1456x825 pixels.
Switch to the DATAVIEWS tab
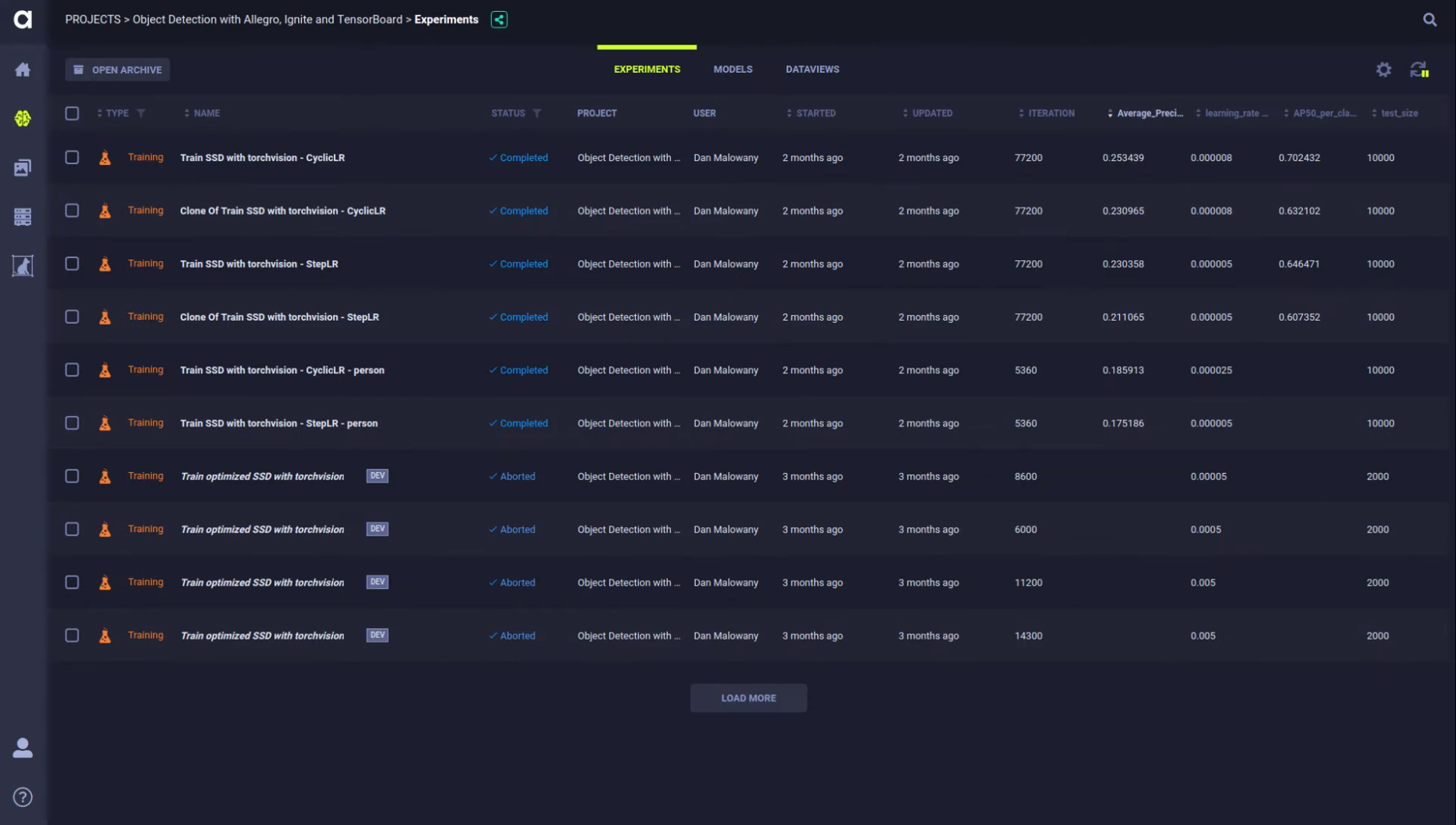click(812, 70)
